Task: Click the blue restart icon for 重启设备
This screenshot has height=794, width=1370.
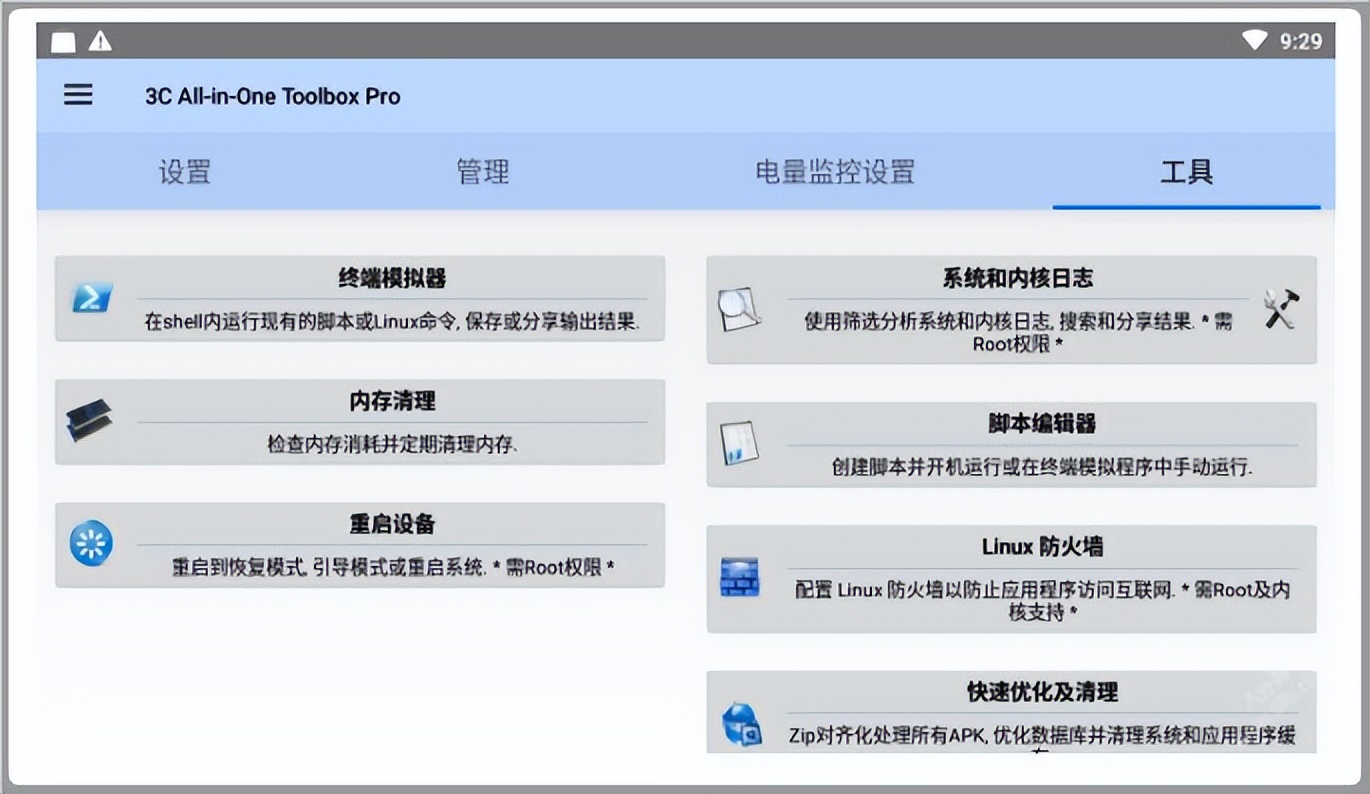Action: click(91, 544)
